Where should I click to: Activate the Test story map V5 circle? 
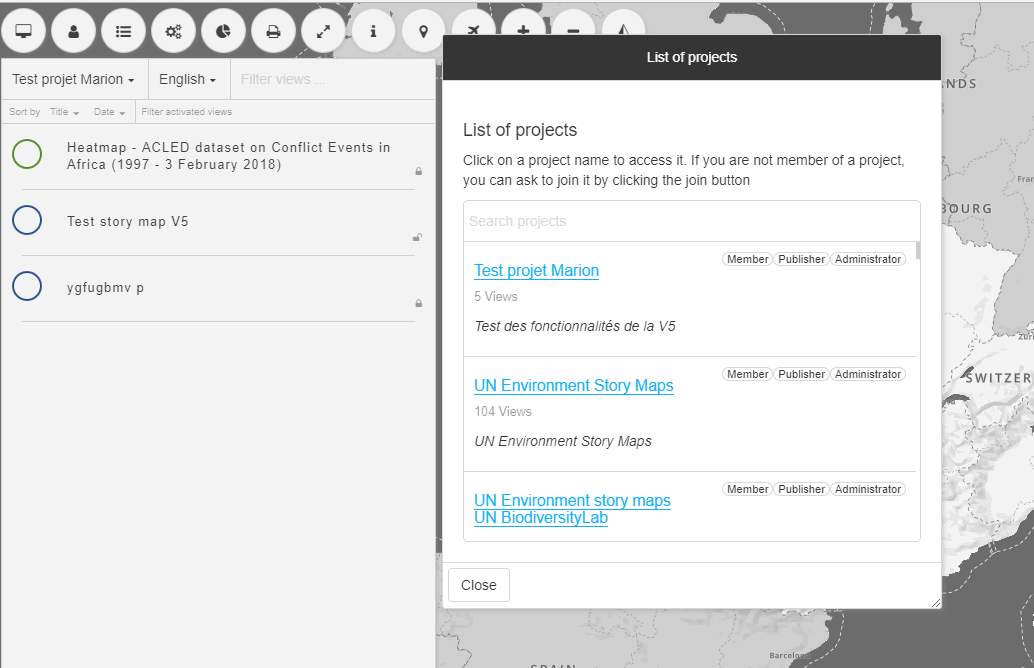pyautogui.click(x=27, y=220)
